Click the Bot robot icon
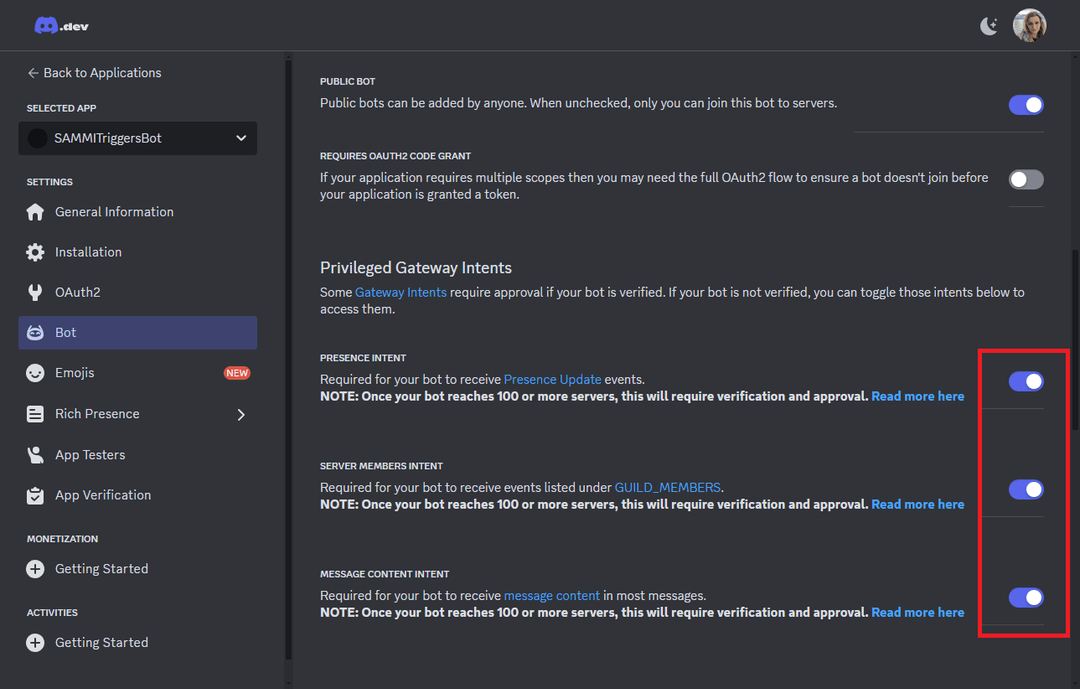 tap(35, 333)
